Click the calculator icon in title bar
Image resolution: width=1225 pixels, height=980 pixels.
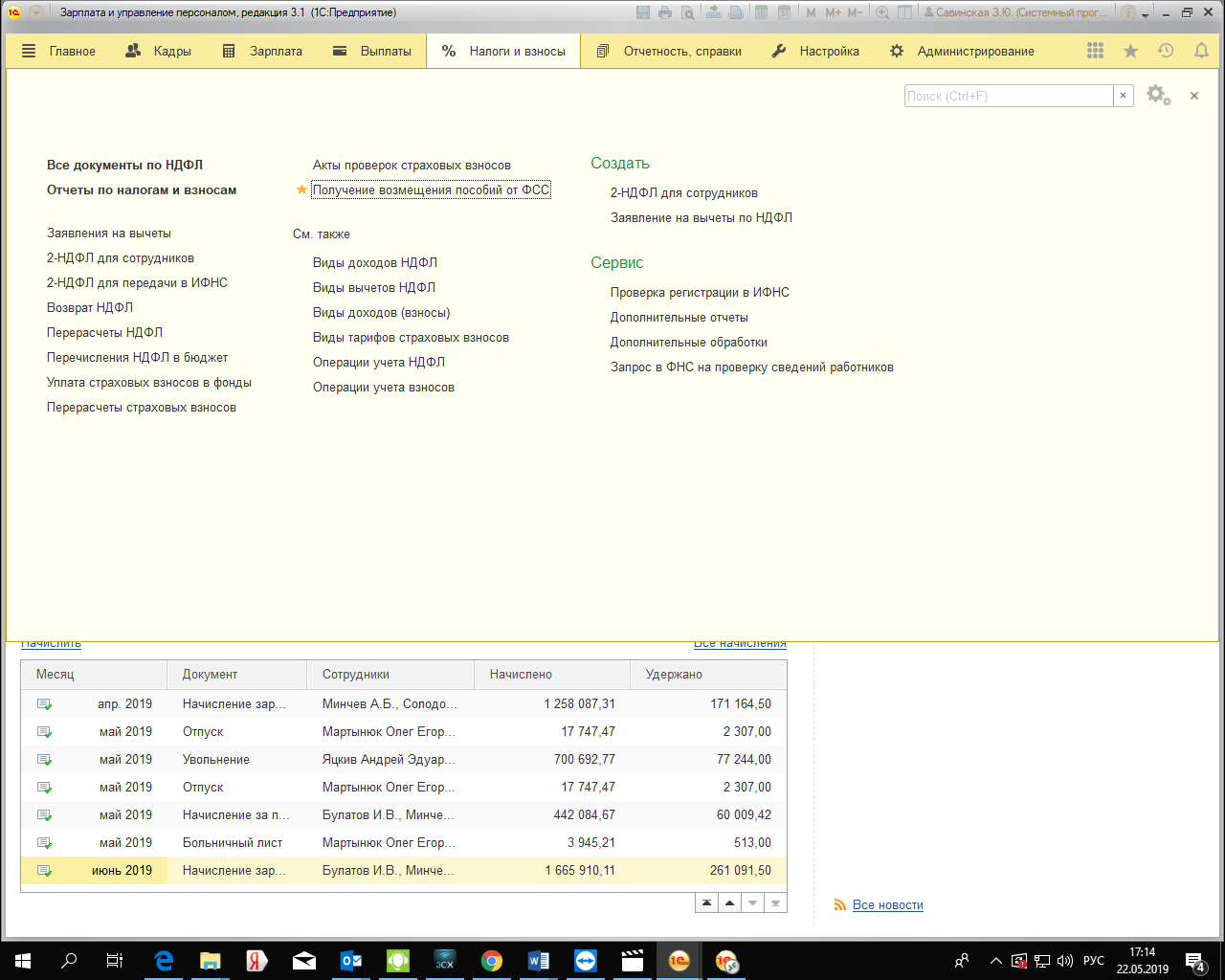(x=761, y=12)
